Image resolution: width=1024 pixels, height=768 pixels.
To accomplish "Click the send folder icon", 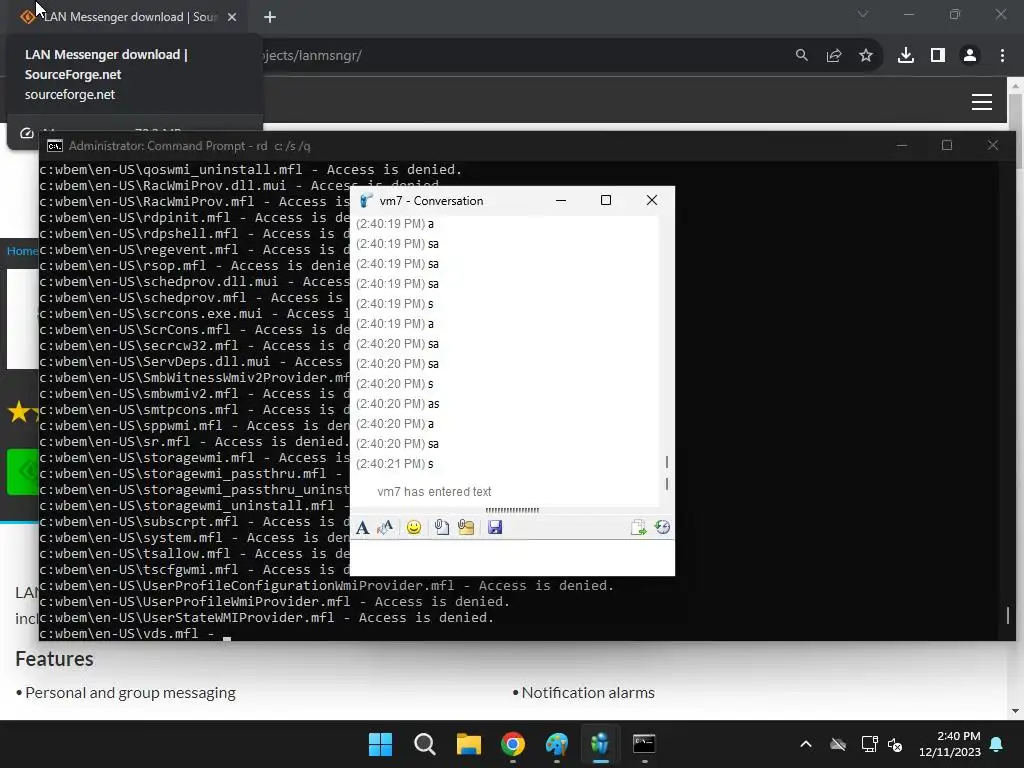I will coord(466,528).
